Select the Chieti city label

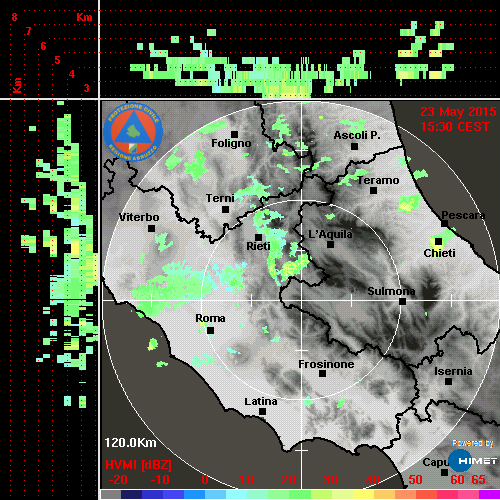(x=439, y=253)
